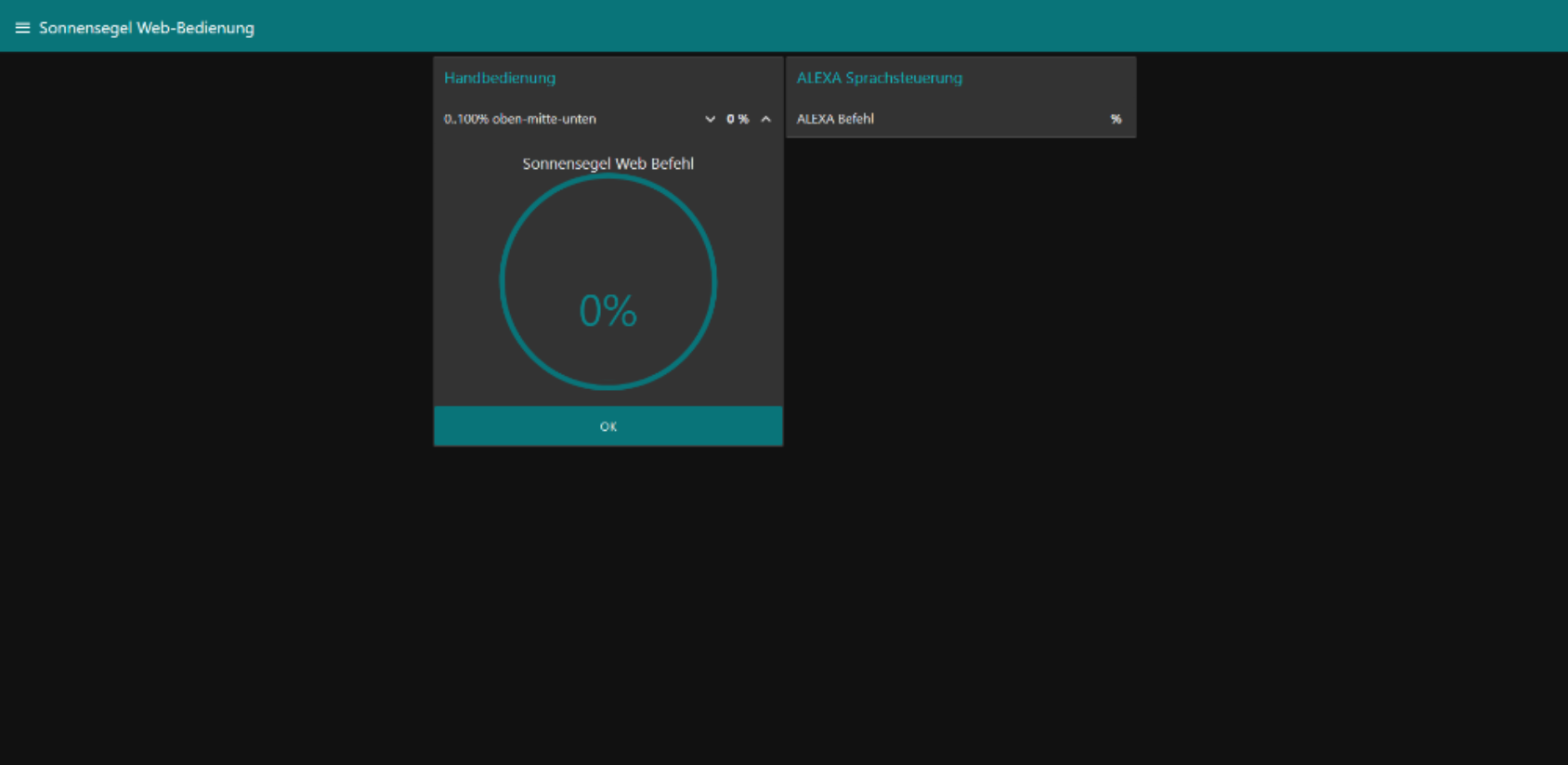The width and height of the screenshot is (1568, 765).
Task: Click the Sonnensegel Web-Bedienung page title
Action: pyautogui.click(x=147, y=28)
